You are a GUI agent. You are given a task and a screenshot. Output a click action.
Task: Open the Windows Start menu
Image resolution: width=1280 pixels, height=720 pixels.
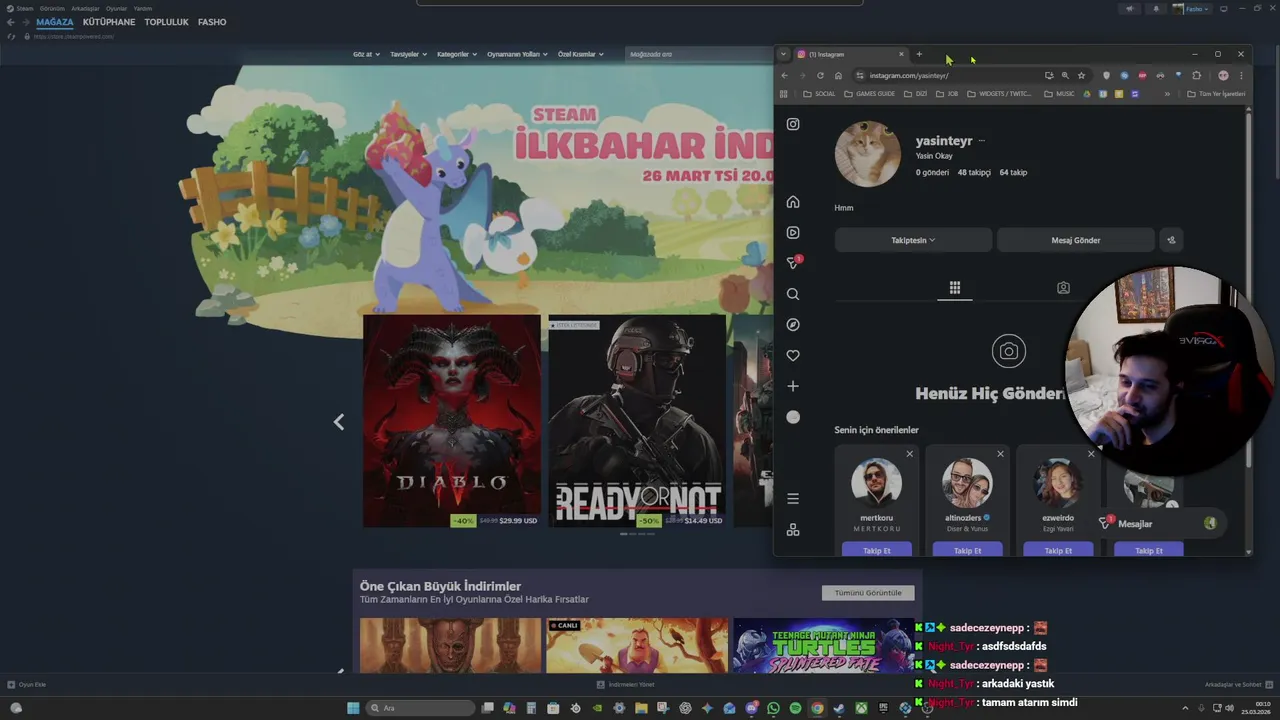tap(353, 708)
